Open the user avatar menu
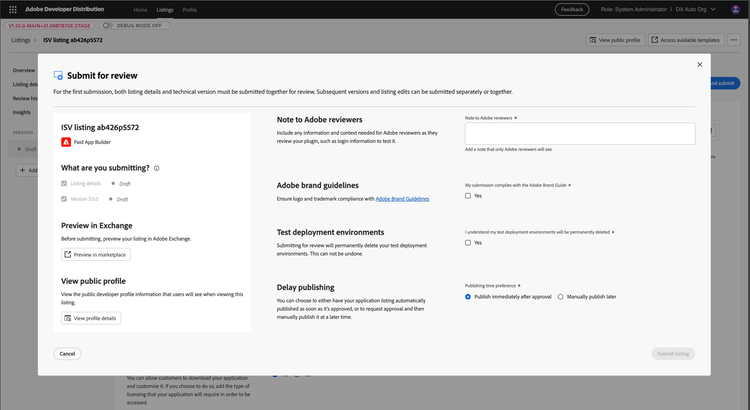This screenshot has height=410, width=750. click(x=736, y=9)
